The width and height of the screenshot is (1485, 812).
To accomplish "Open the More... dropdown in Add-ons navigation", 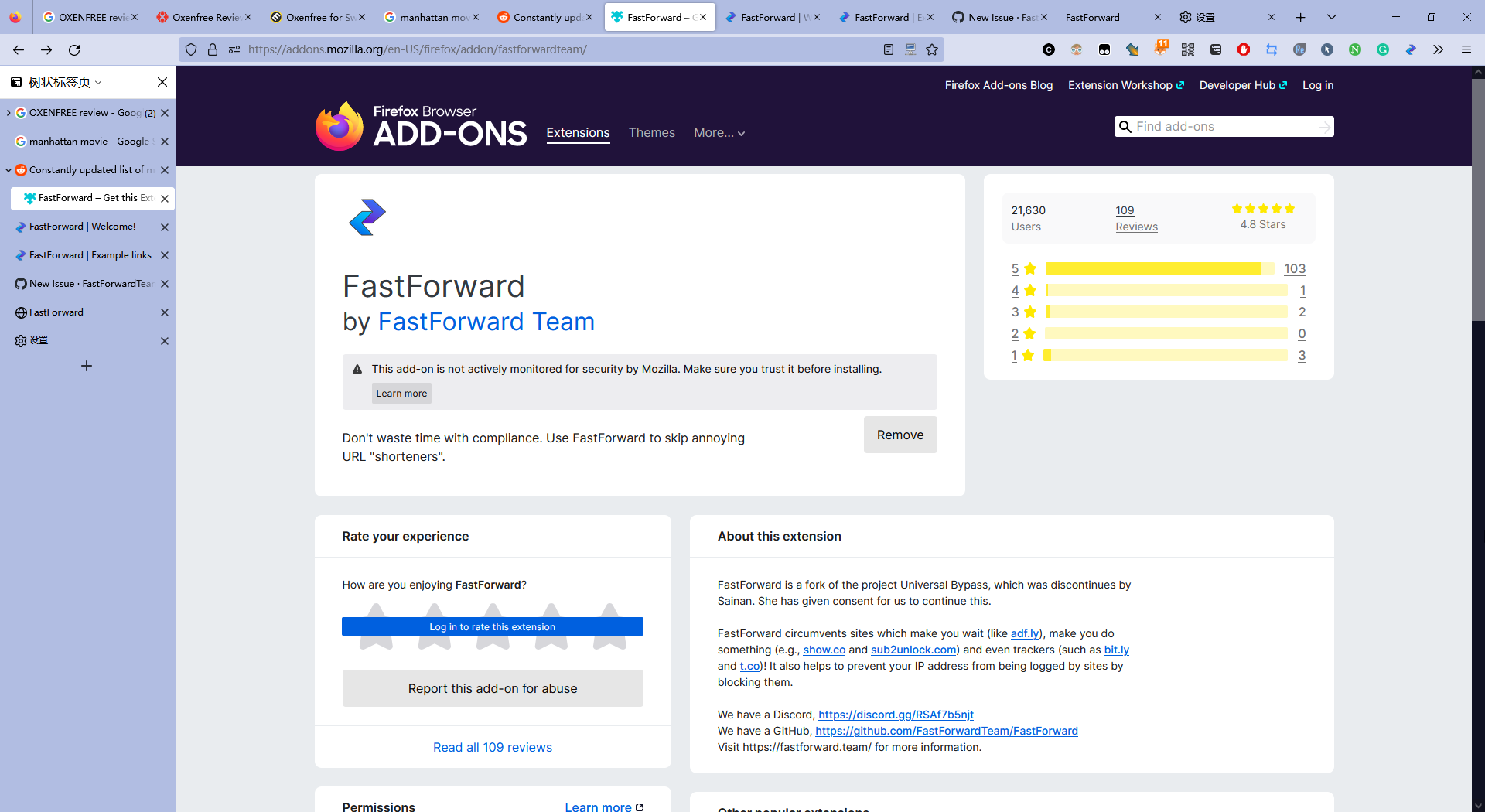I will [719, 132].
